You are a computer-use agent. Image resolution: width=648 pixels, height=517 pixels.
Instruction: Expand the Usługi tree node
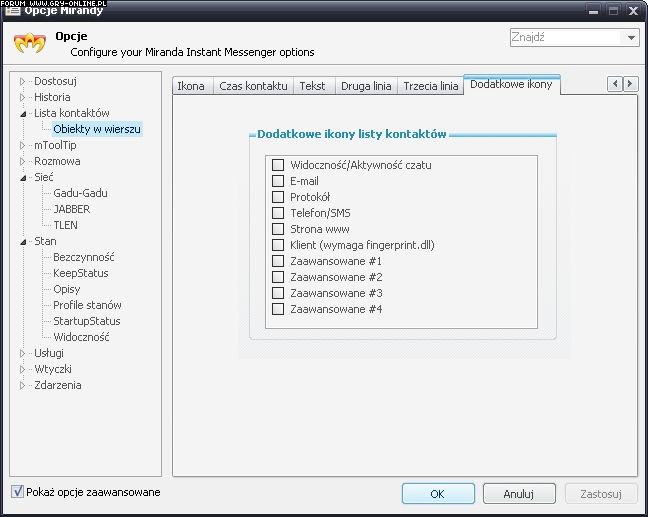(x=22, y=353)
